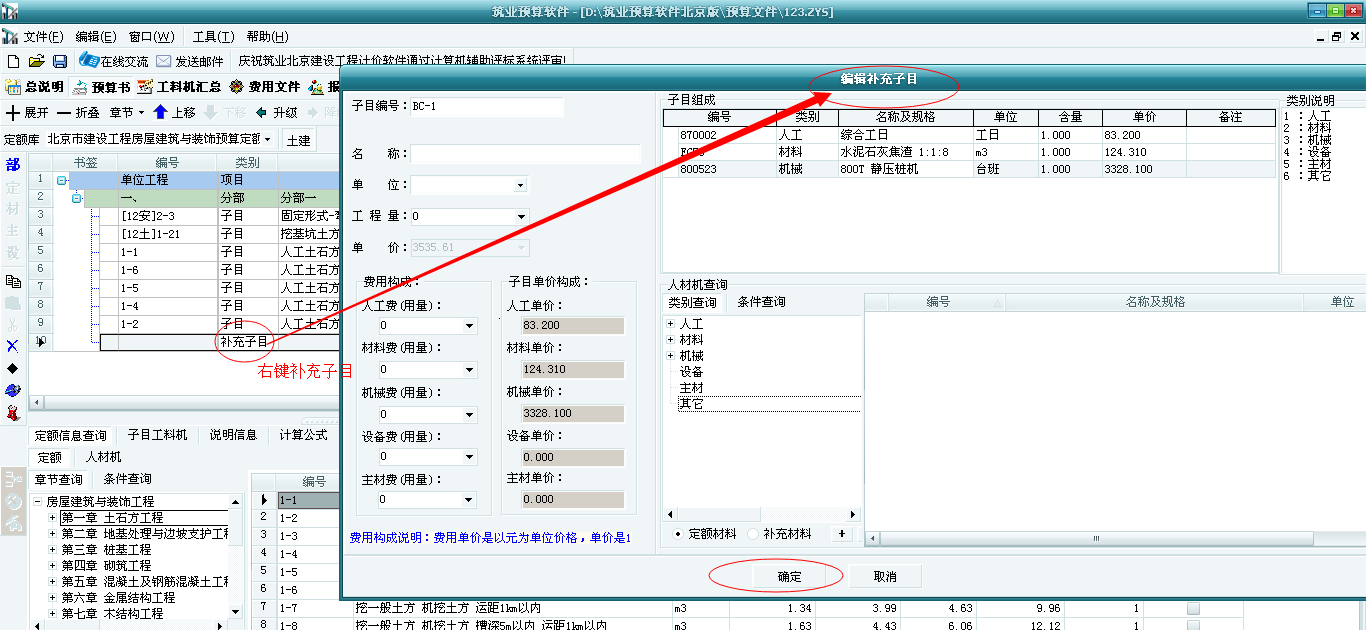1366x630 pixels.
Task: Open the 工具(T) menu
Action: (213, 37)
